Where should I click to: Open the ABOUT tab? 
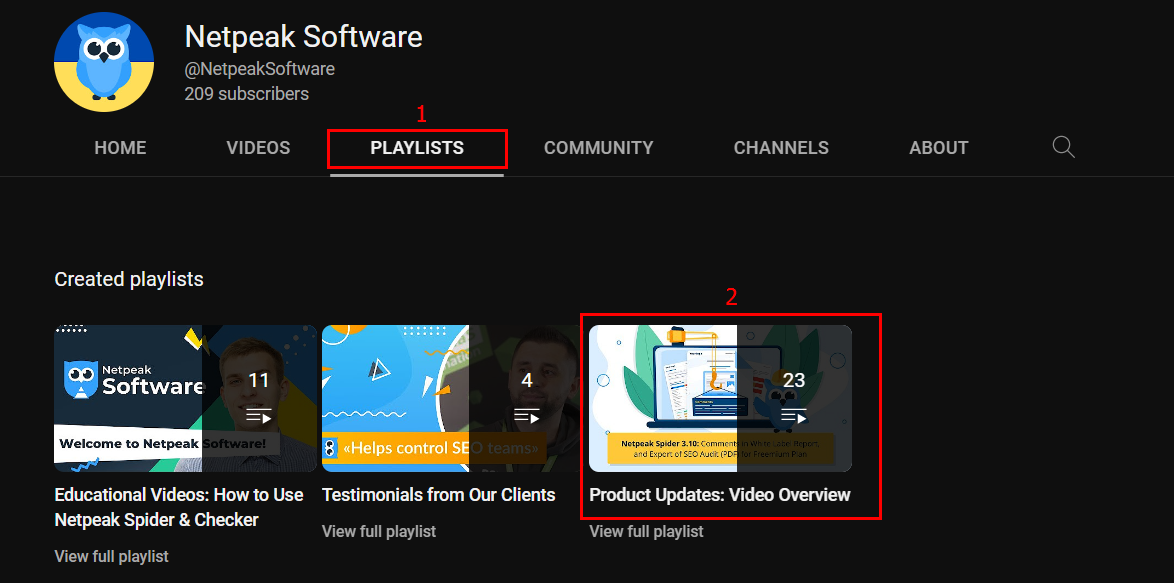pos(938,148)
